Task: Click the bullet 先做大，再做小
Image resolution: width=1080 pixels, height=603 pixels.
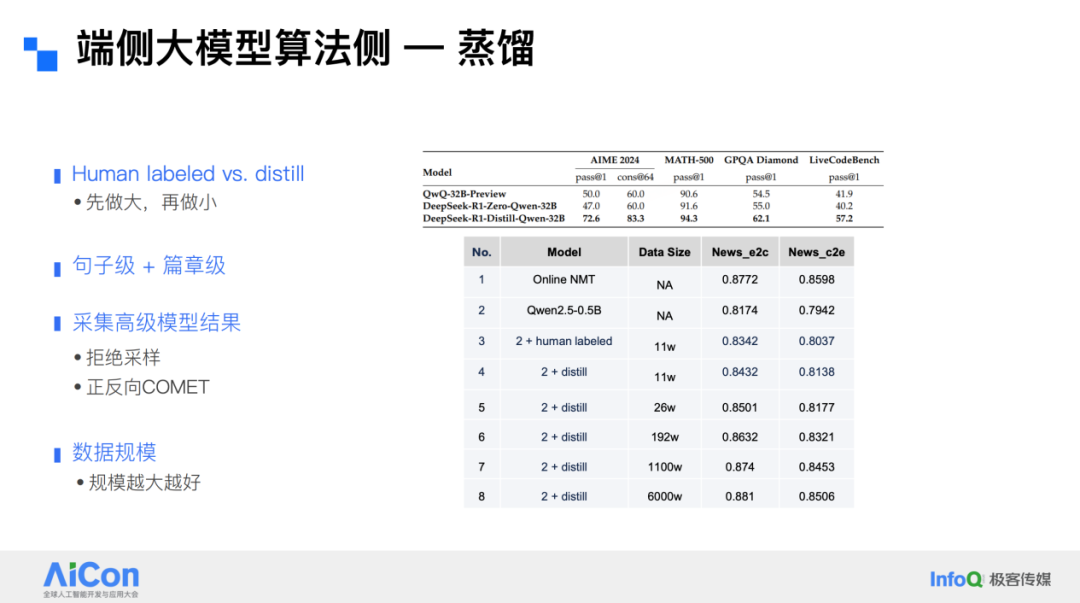Action: coord(151,203)
